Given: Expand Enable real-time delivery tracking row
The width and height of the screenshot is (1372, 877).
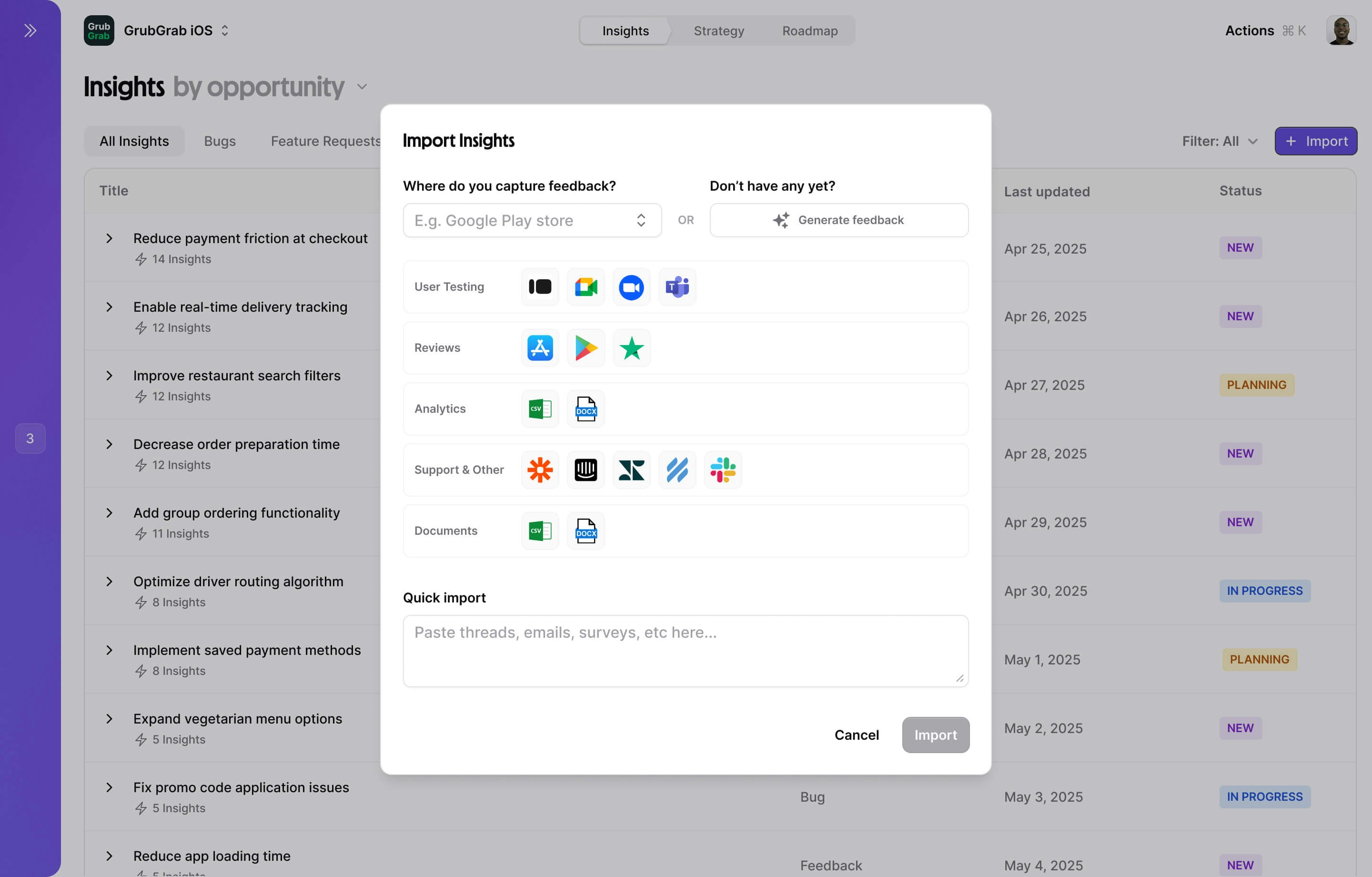Looking at the screenshot, I should (x=110, y=307).
